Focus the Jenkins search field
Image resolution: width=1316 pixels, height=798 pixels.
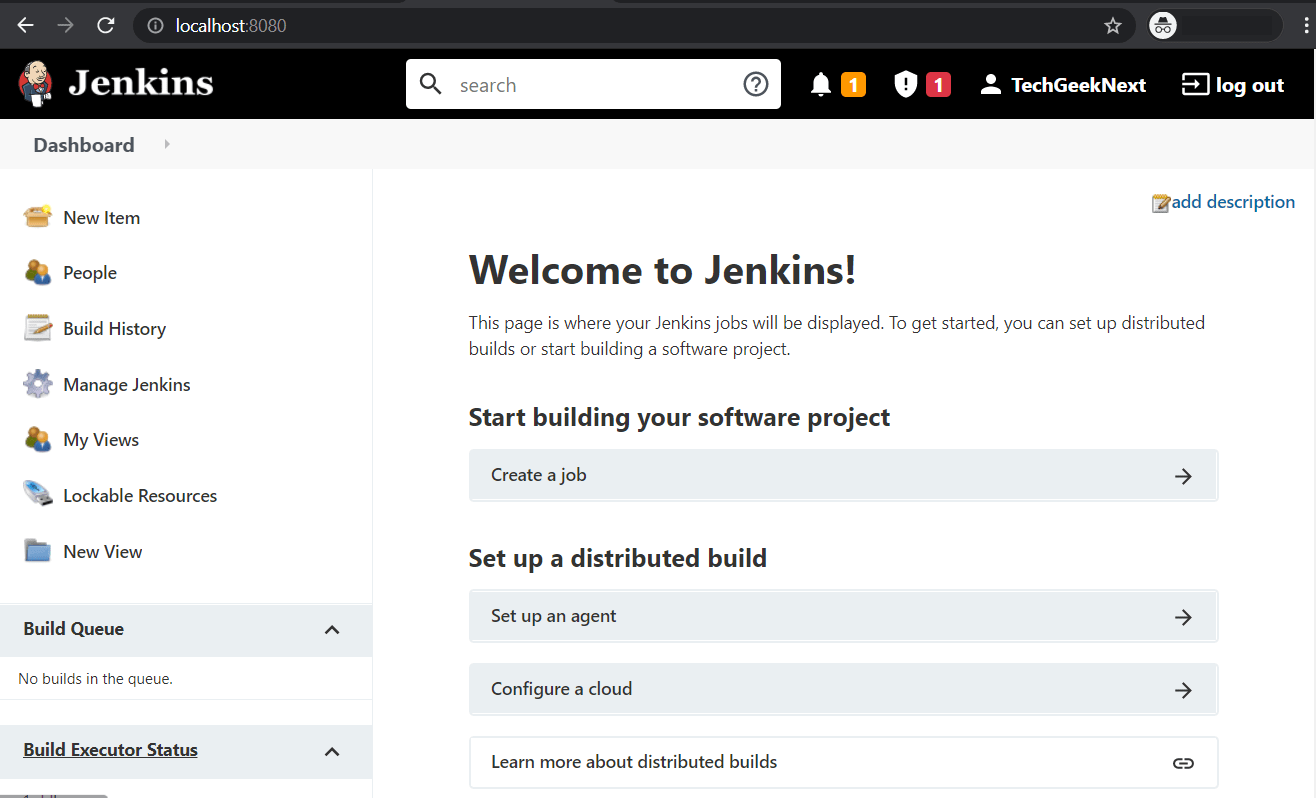593,84
